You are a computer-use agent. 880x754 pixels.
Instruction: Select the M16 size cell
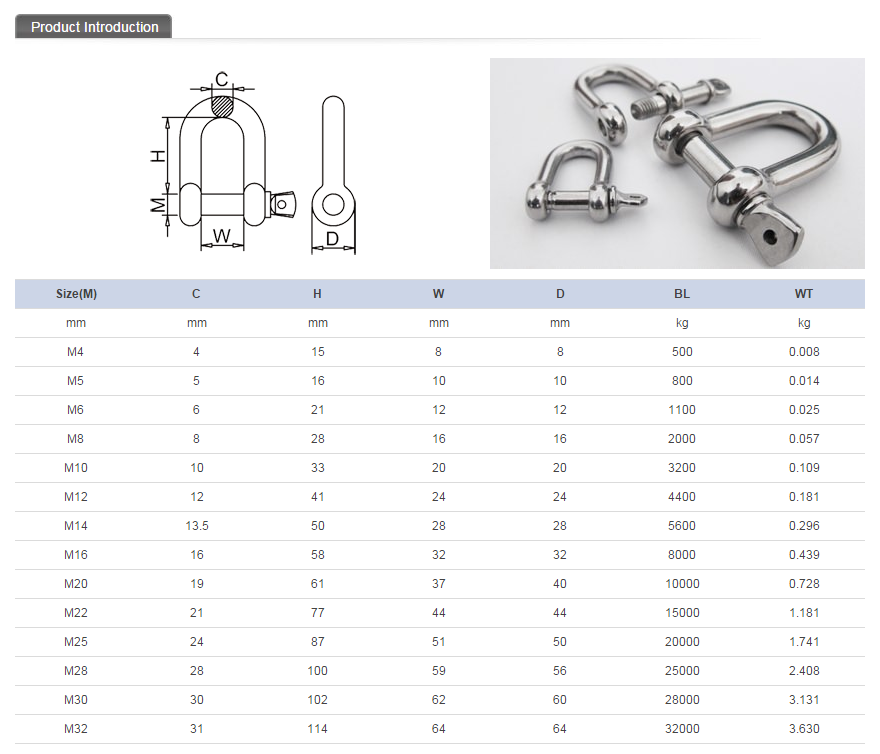76,555
